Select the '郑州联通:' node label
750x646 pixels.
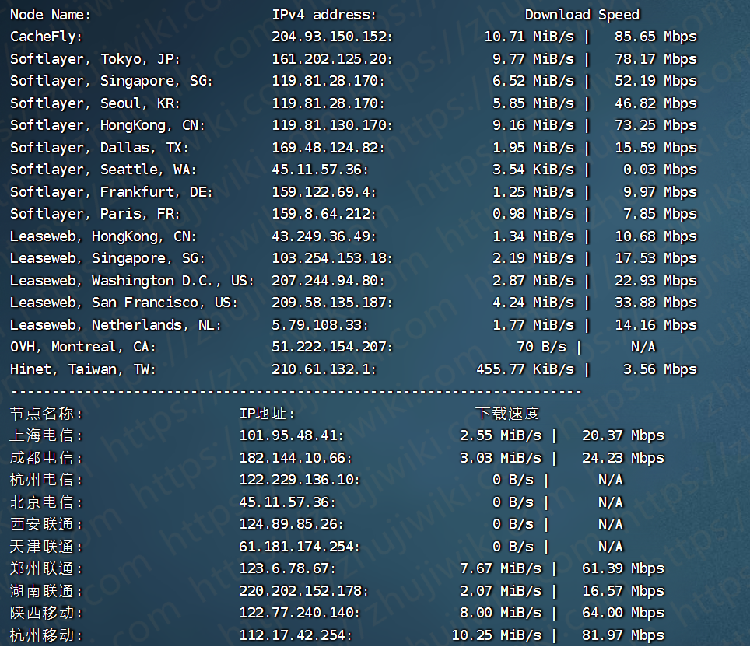pos(46,569)
